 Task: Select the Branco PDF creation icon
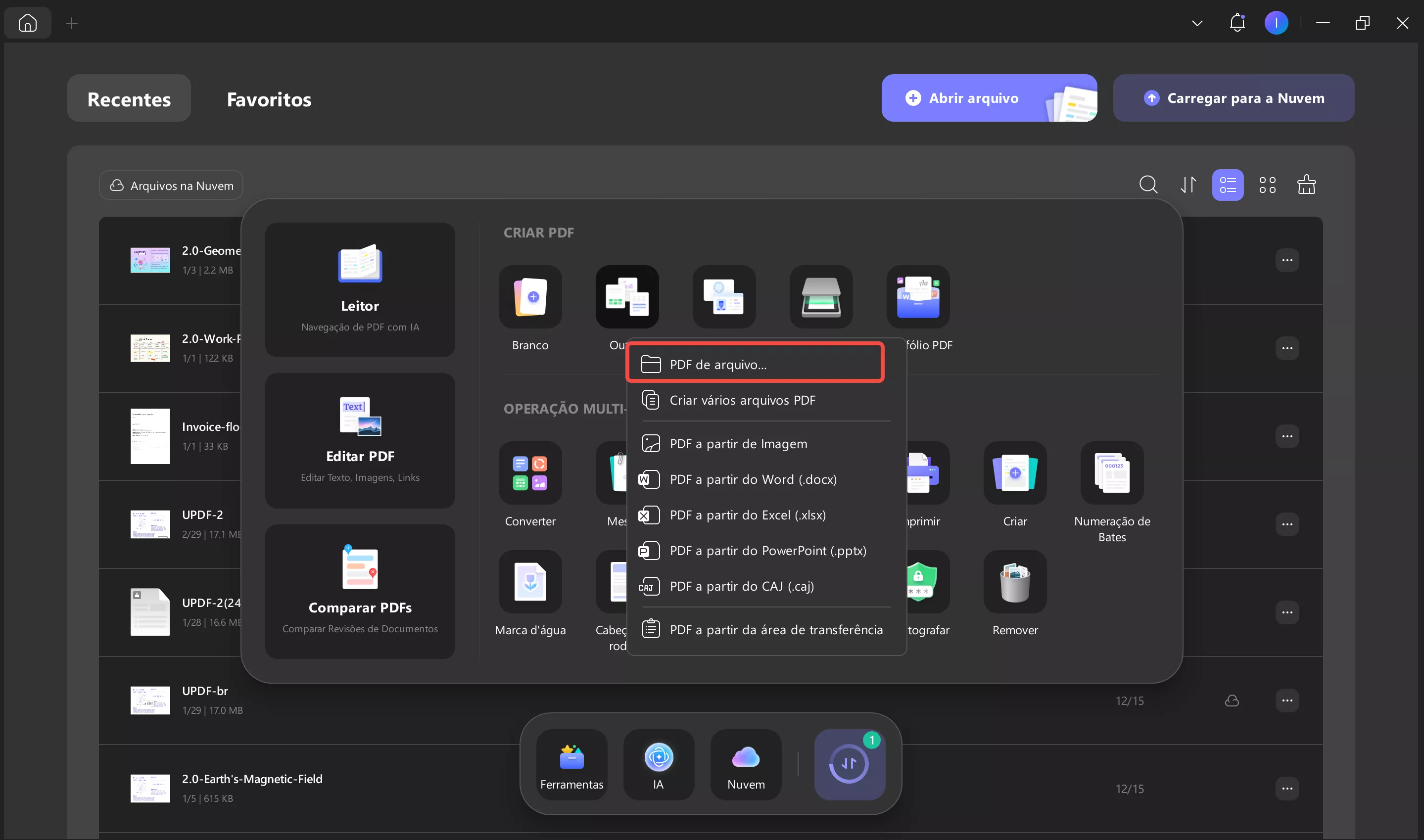pos(530,297)
